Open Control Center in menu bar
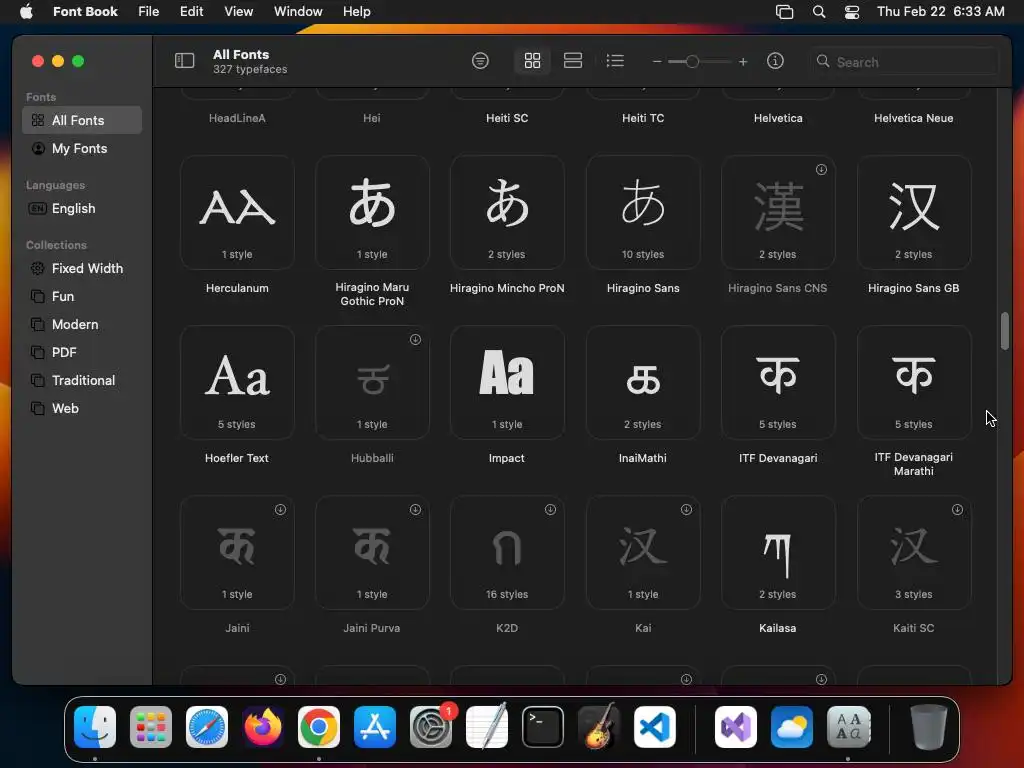The height and width of the screenshot is (768, 1024). 852,11
